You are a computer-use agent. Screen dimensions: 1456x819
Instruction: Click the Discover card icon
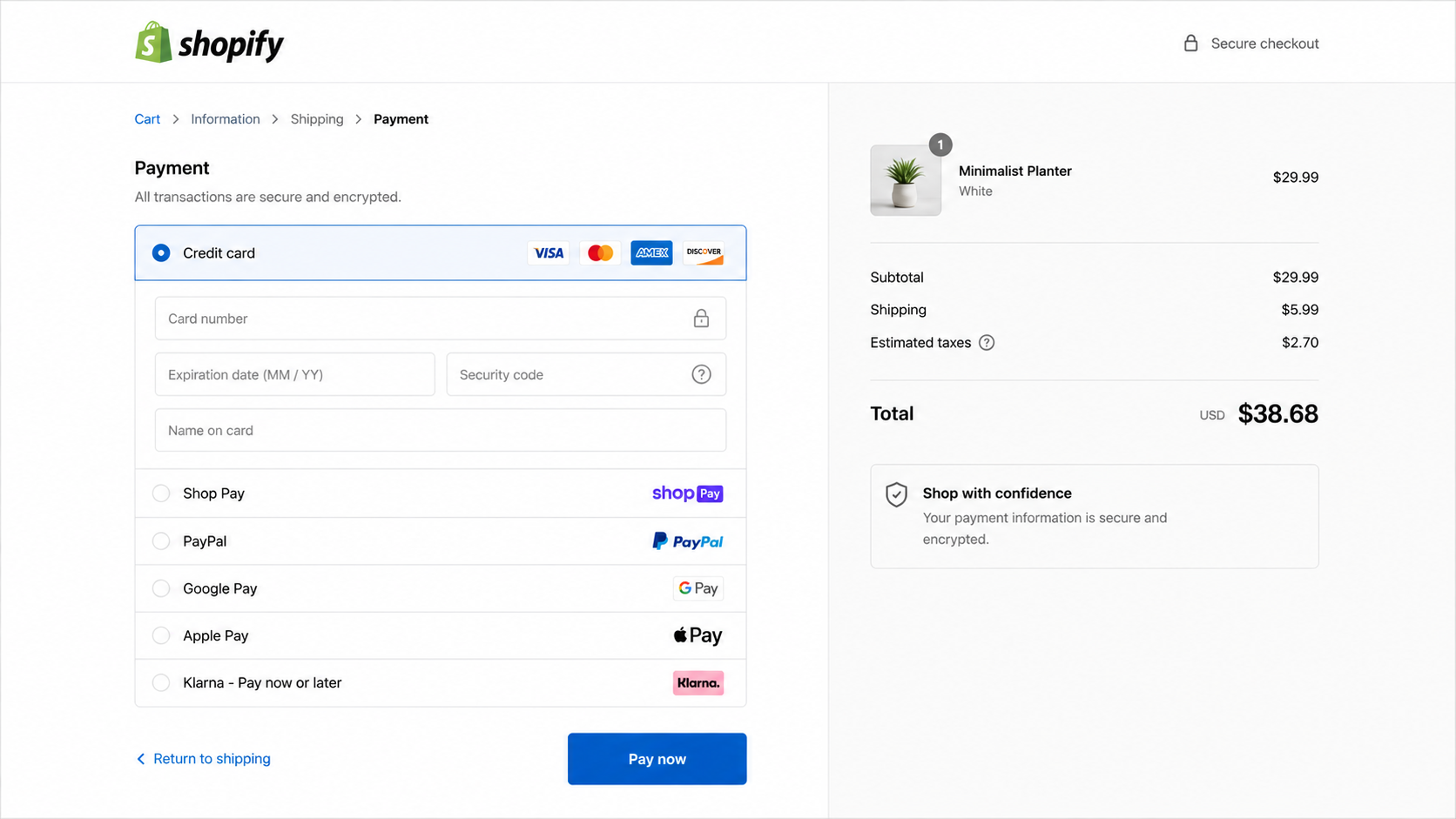(x=704, y=253)
